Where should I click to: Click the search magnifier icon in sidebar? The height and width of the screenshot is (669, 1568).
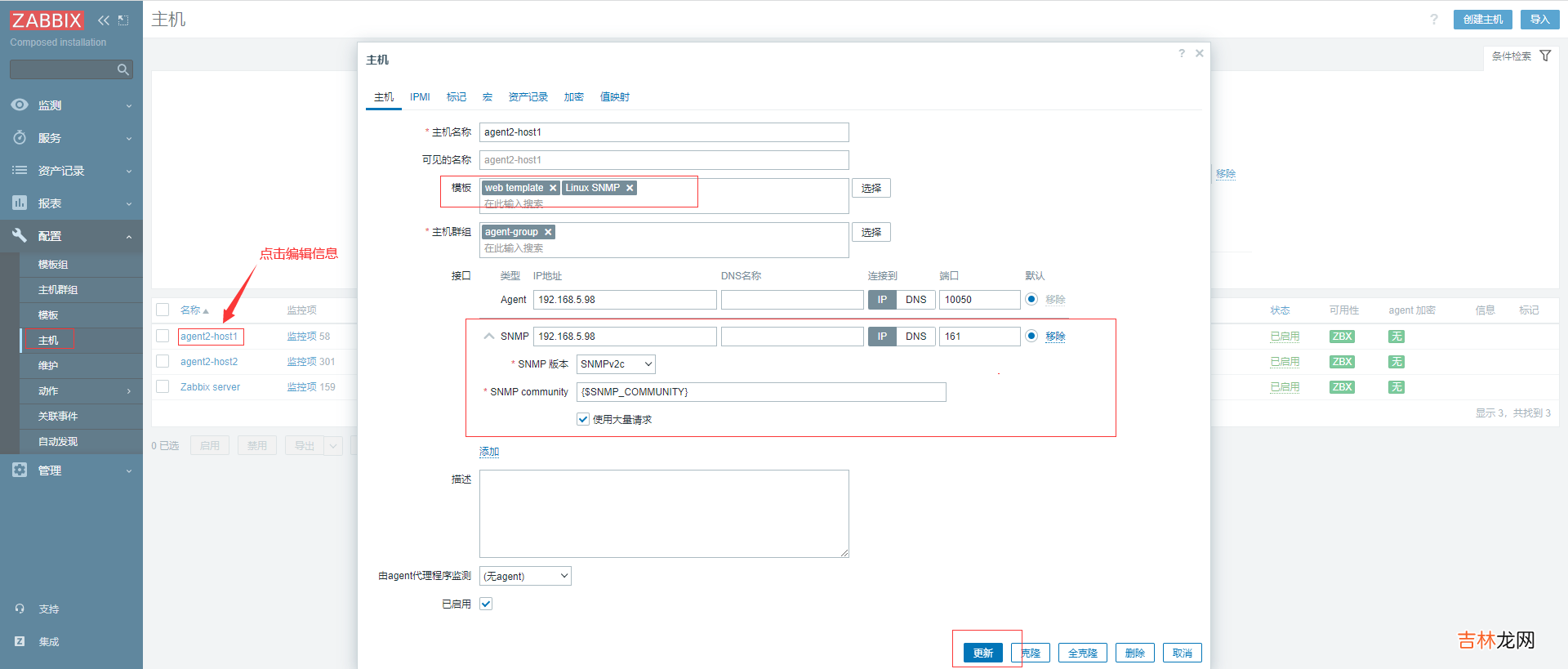tap(123, 70)
